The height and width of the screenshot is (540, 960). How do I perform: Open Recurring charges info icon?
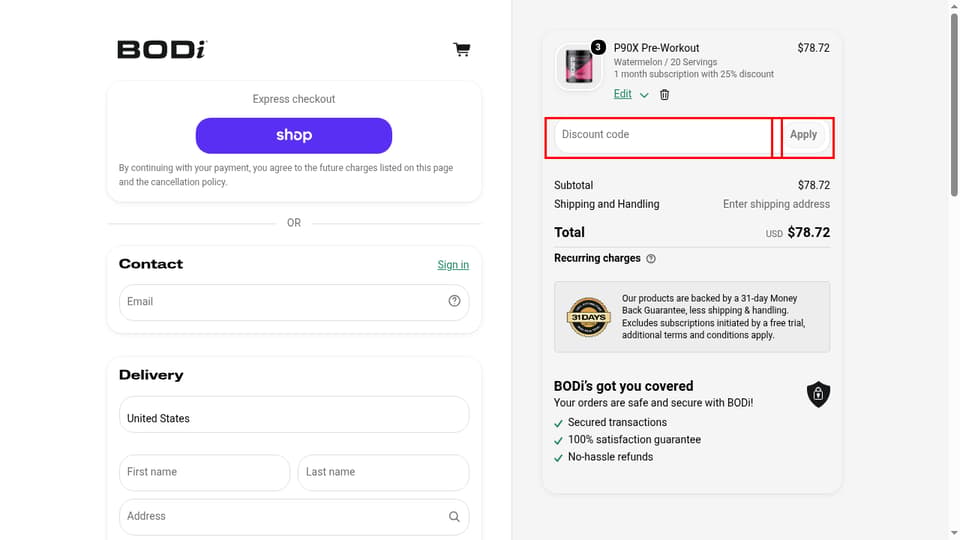click(651, 259)
